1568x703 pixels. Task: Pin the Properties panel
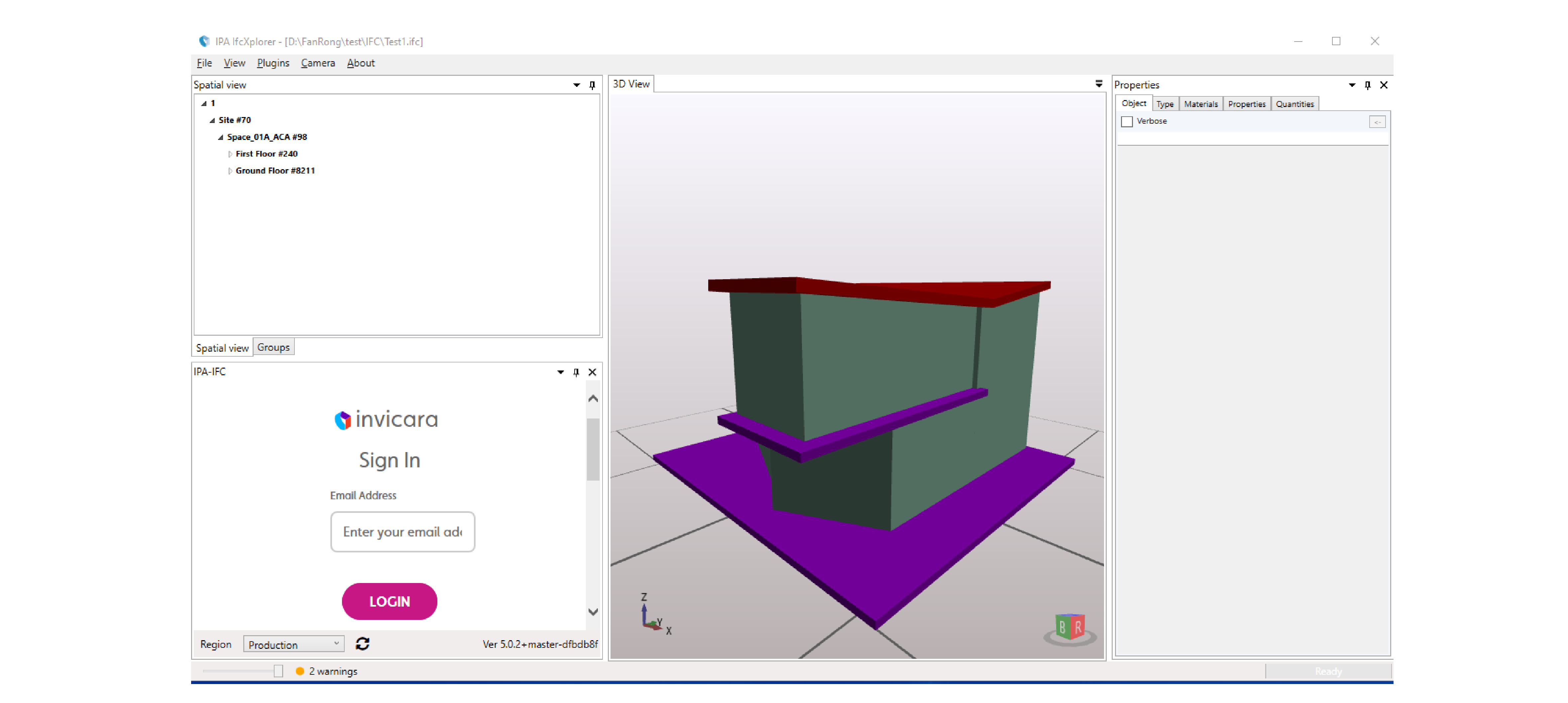(1367, 85)
